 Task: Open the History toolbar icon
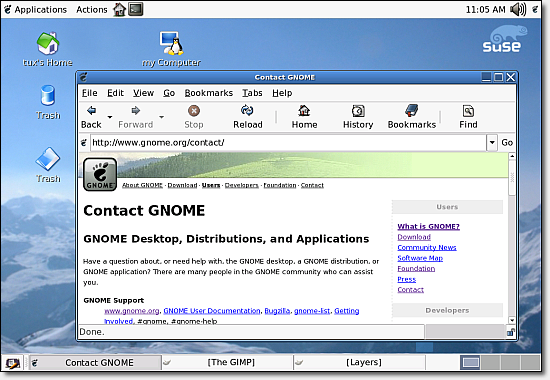(x=358, y=111)
